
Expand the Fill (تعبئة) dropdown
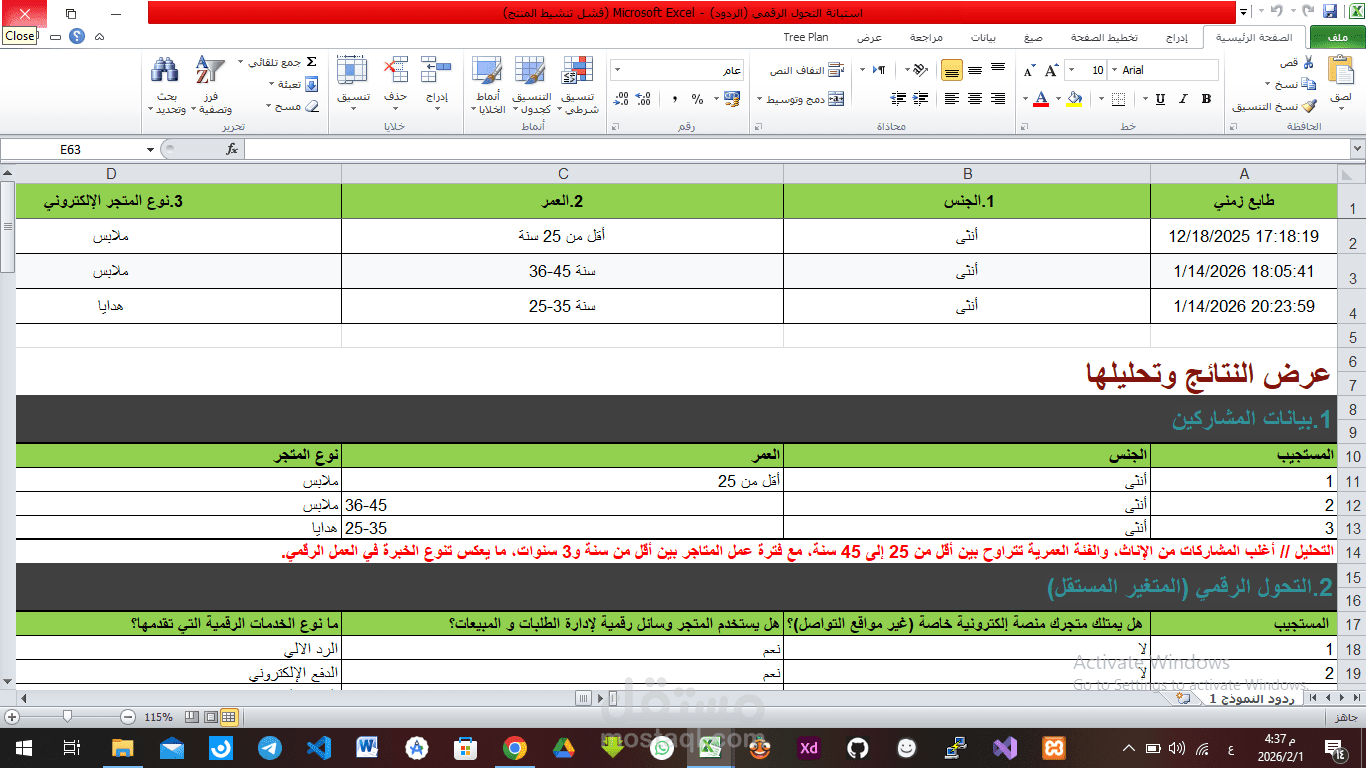pyautogui.click(x=271, y=84)
